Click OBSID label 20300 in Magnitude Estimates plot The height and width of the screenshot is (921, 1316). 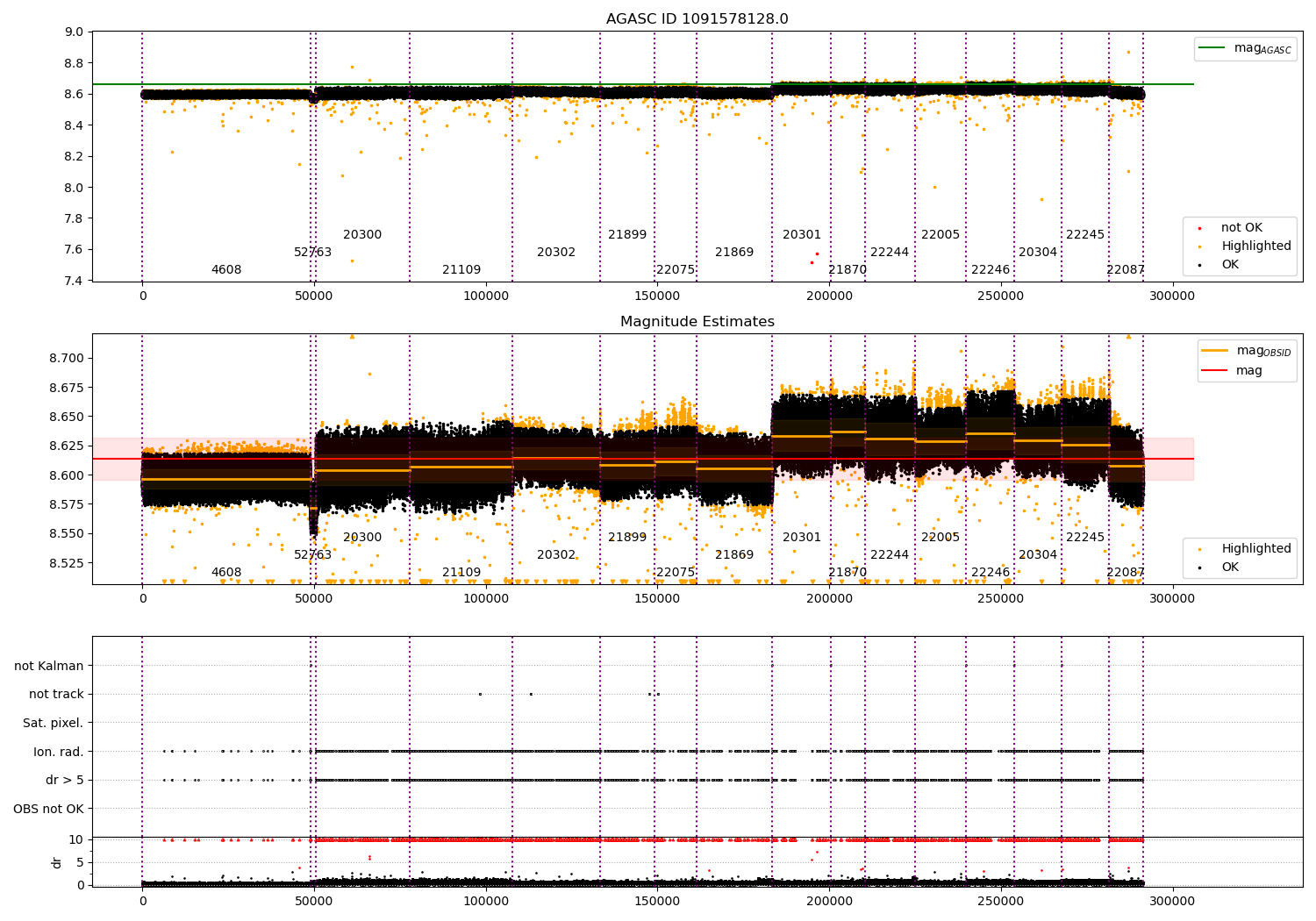click(362, 538)
